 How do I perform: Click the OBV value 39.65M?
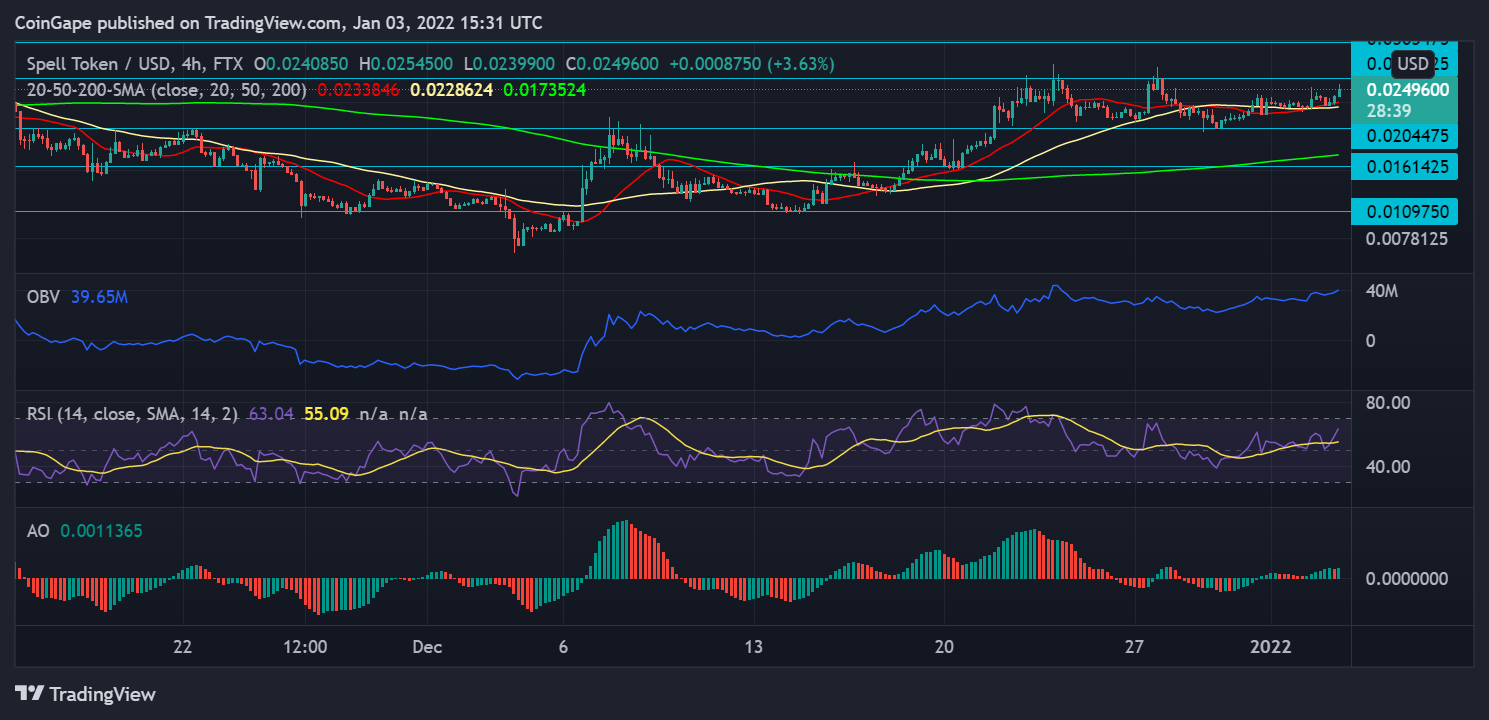(x=100, y=297)
